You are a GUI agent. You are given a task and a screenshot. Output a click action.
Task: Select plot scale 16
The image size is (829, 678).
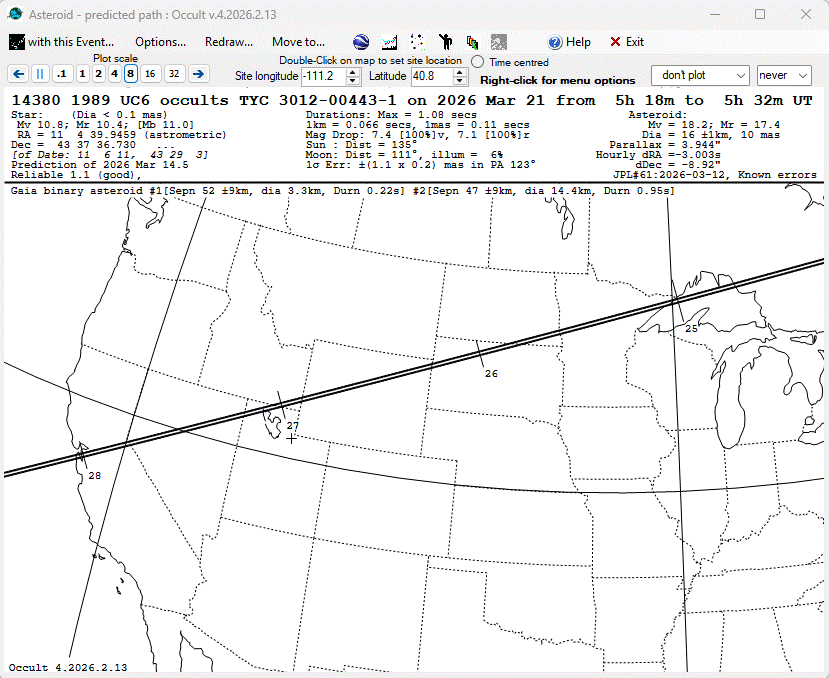coord(150,74)
